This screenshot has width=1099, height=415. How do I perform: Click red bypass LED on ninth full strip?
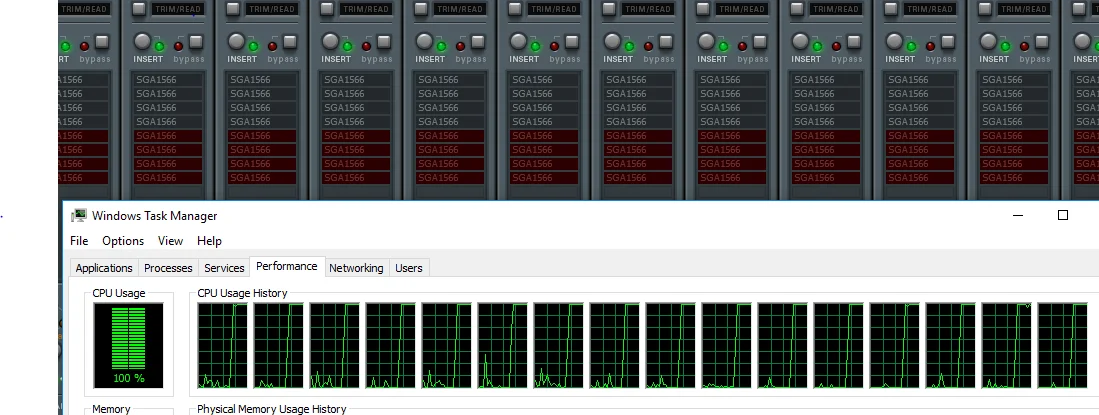(x=930, y=46)
